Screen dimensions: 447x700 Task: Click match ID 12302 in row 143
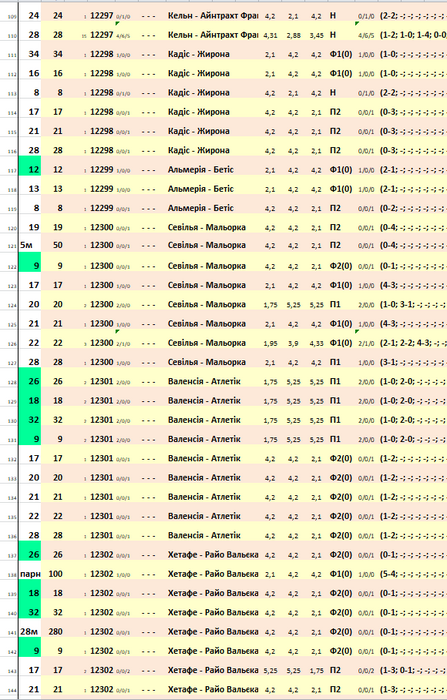point(102,670)
